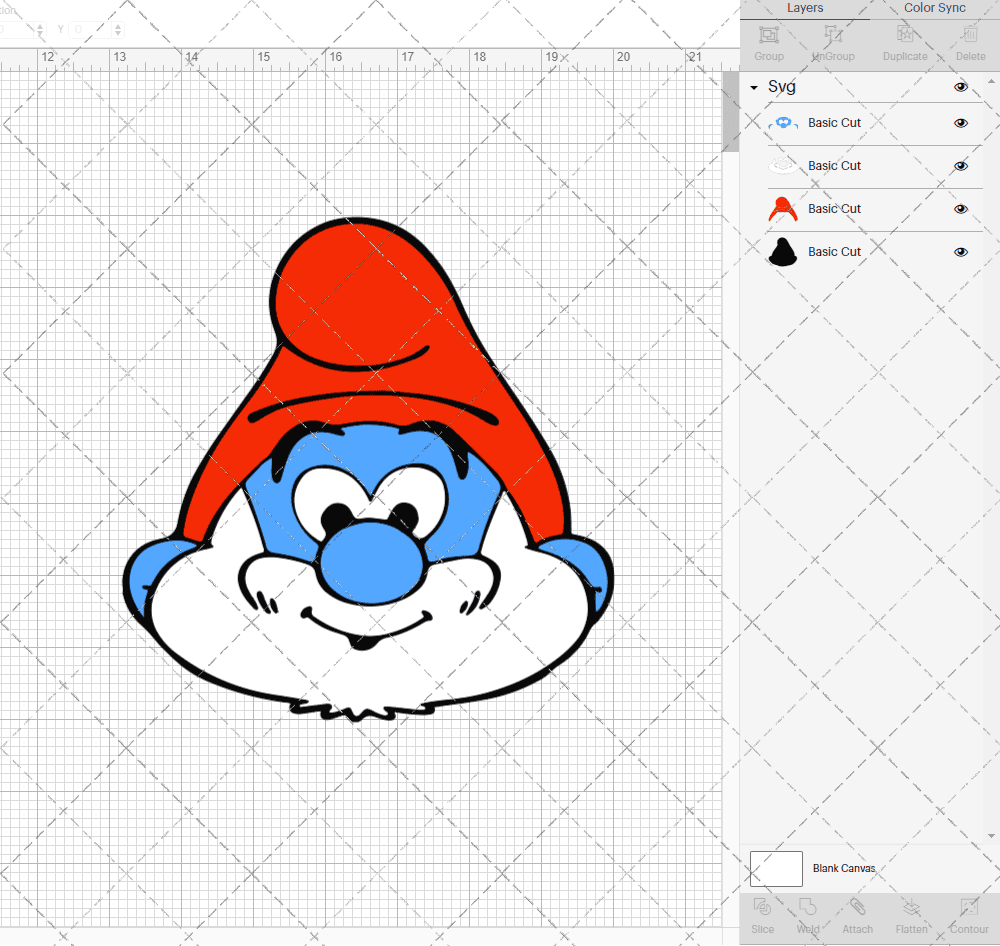Hide the red hat Basic Cut layer
This screenshot has height=946, width=1000.
(960, 209)
